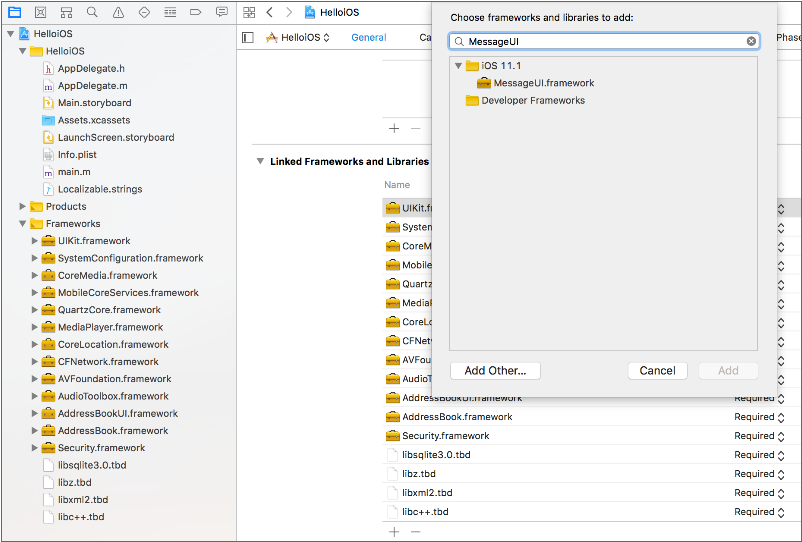802x542 pixels.
Task: Cancel the framework chooser dialog
Action: click(657, 370)
